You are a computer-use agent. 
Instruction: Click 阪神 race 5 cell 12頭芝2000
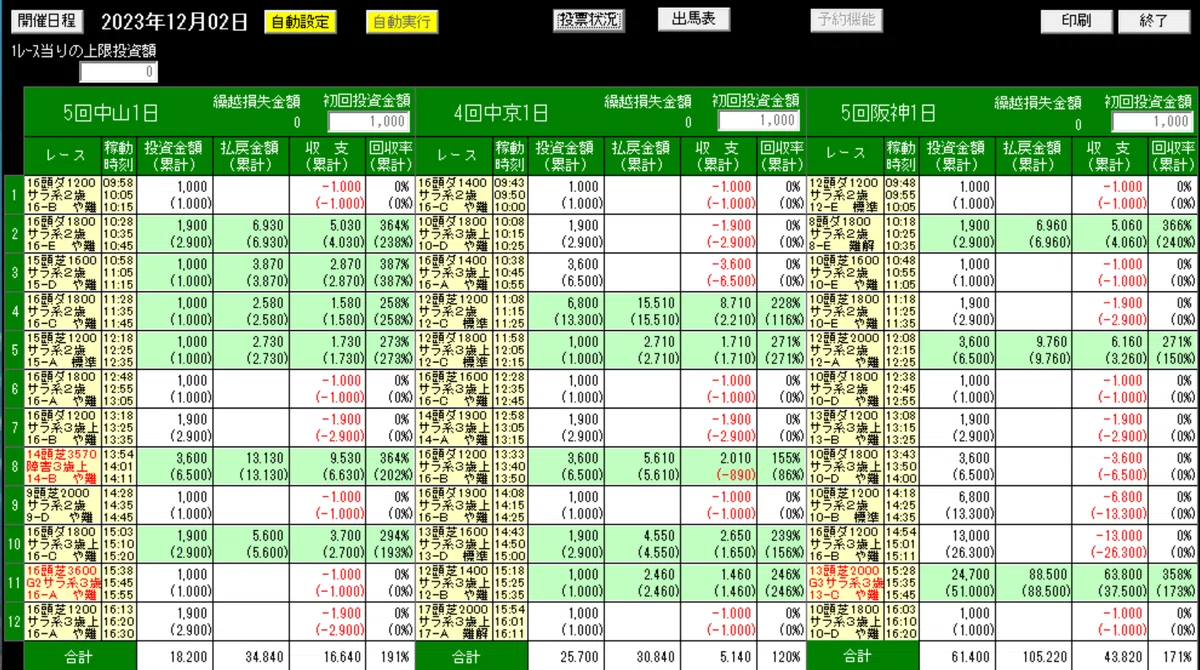[x=845, y=349]
